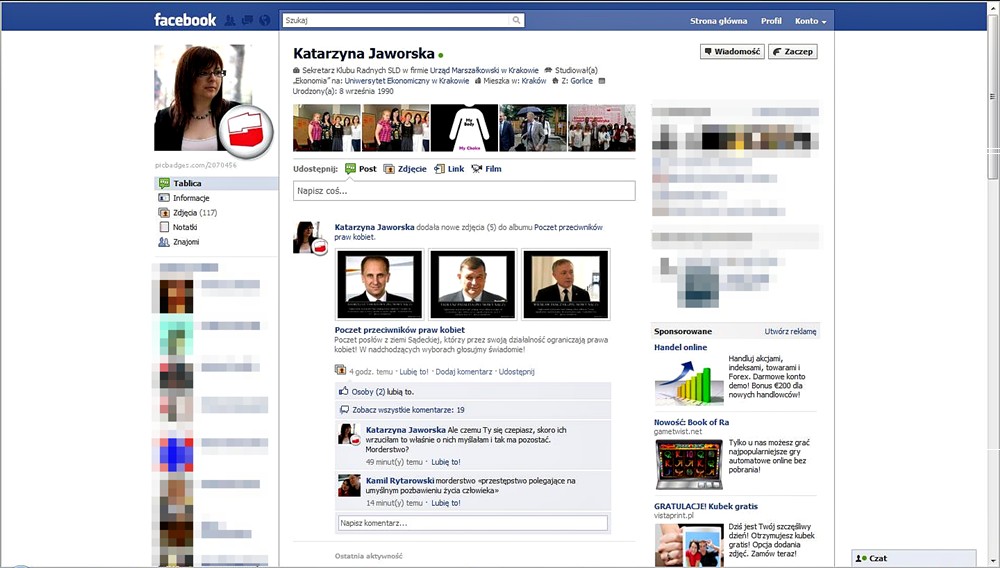Click the Napisz coś status box
1000x568 pixels.
[464, 191]
